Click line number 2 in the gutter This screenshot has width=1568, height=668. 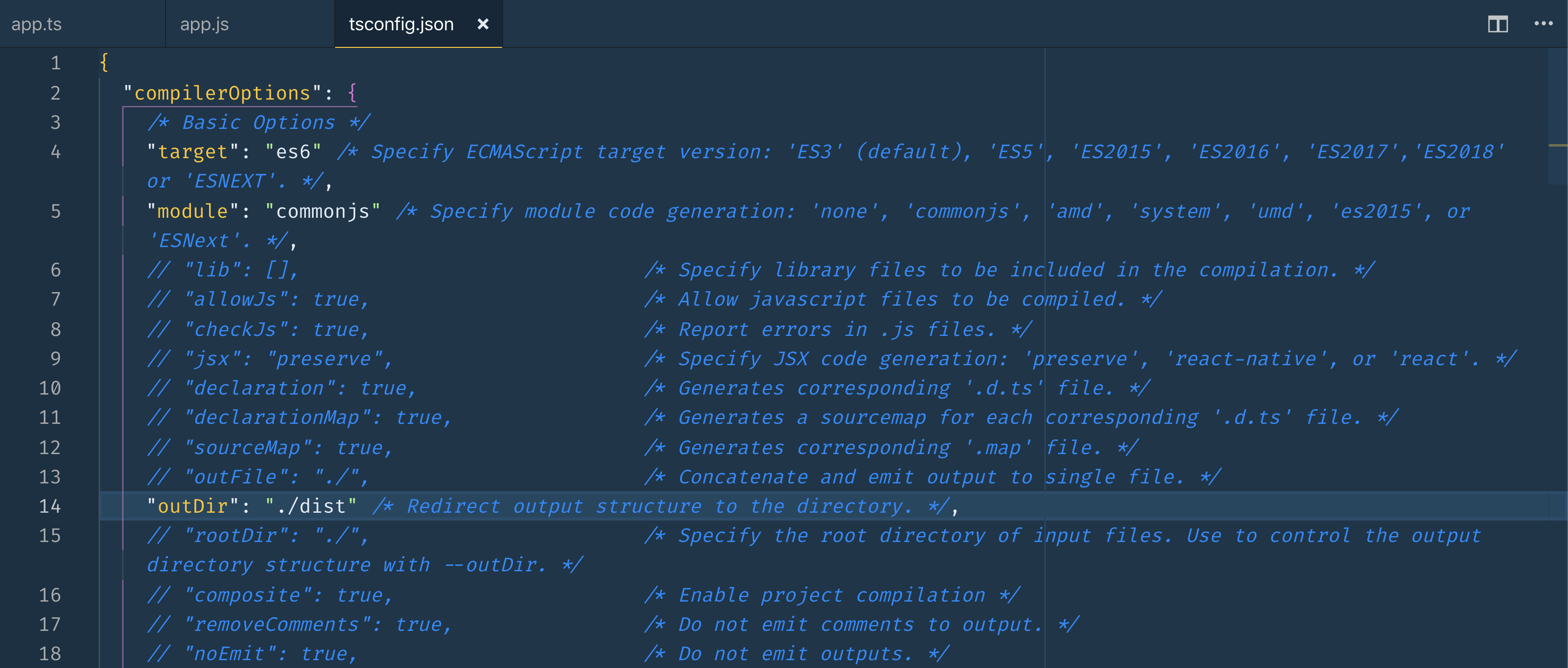click(55, 93)
